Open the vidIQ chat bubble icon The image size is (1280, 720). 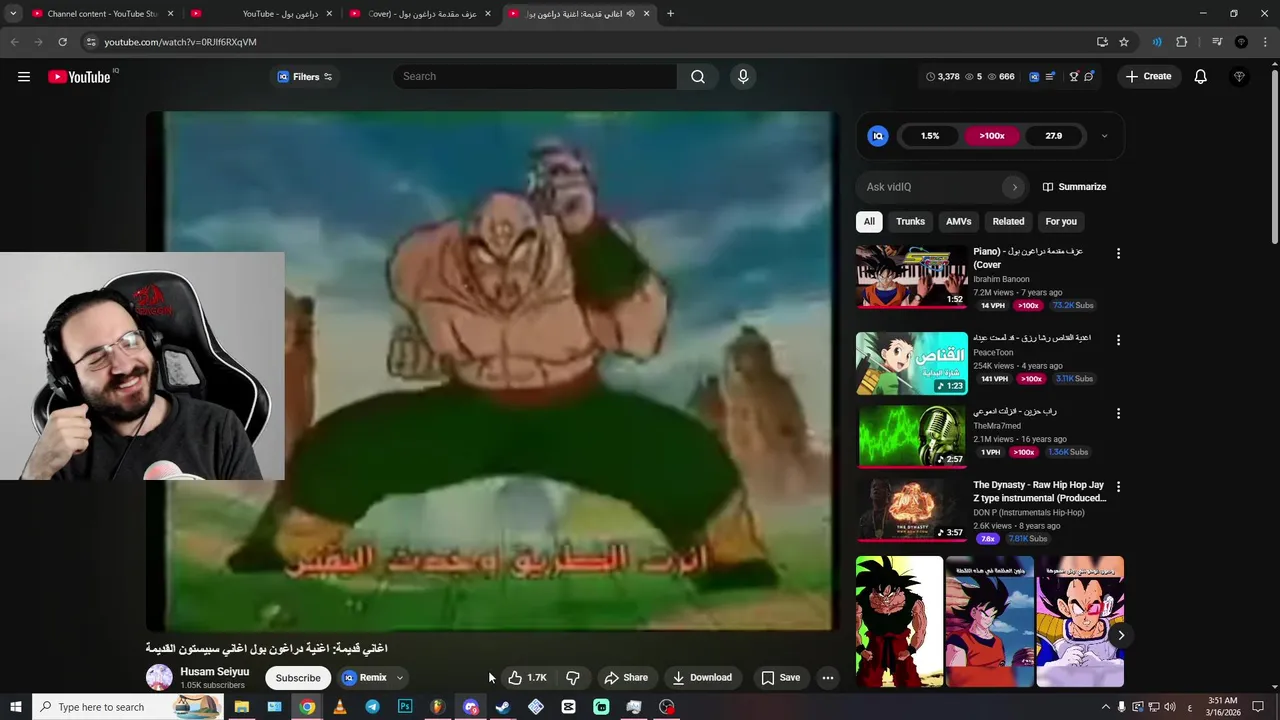(1089, 76)
